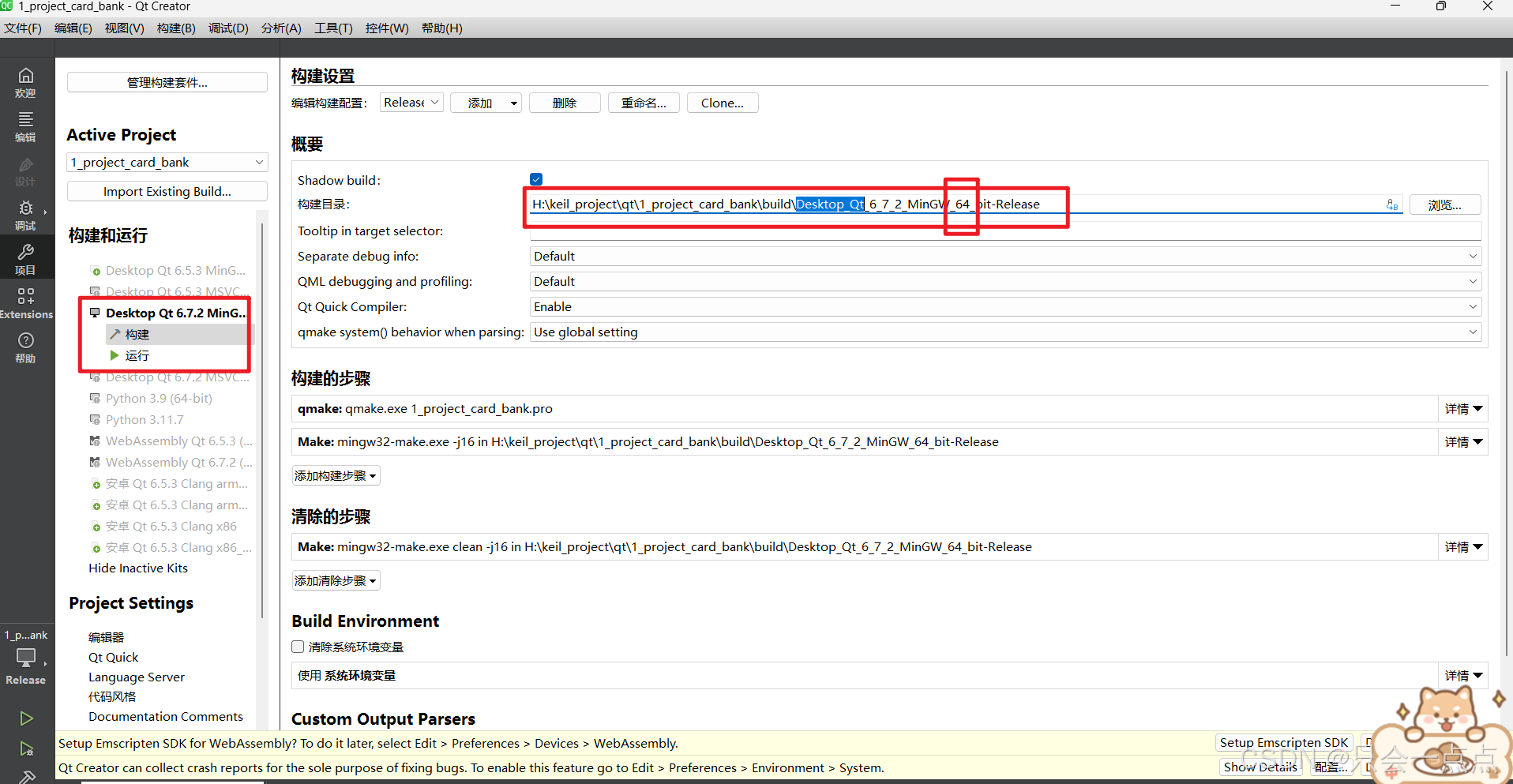The width and height of the screenshot is (1513, 784).
Task: Open the 控件(W) menu
Action: click(x=387, y=28)
